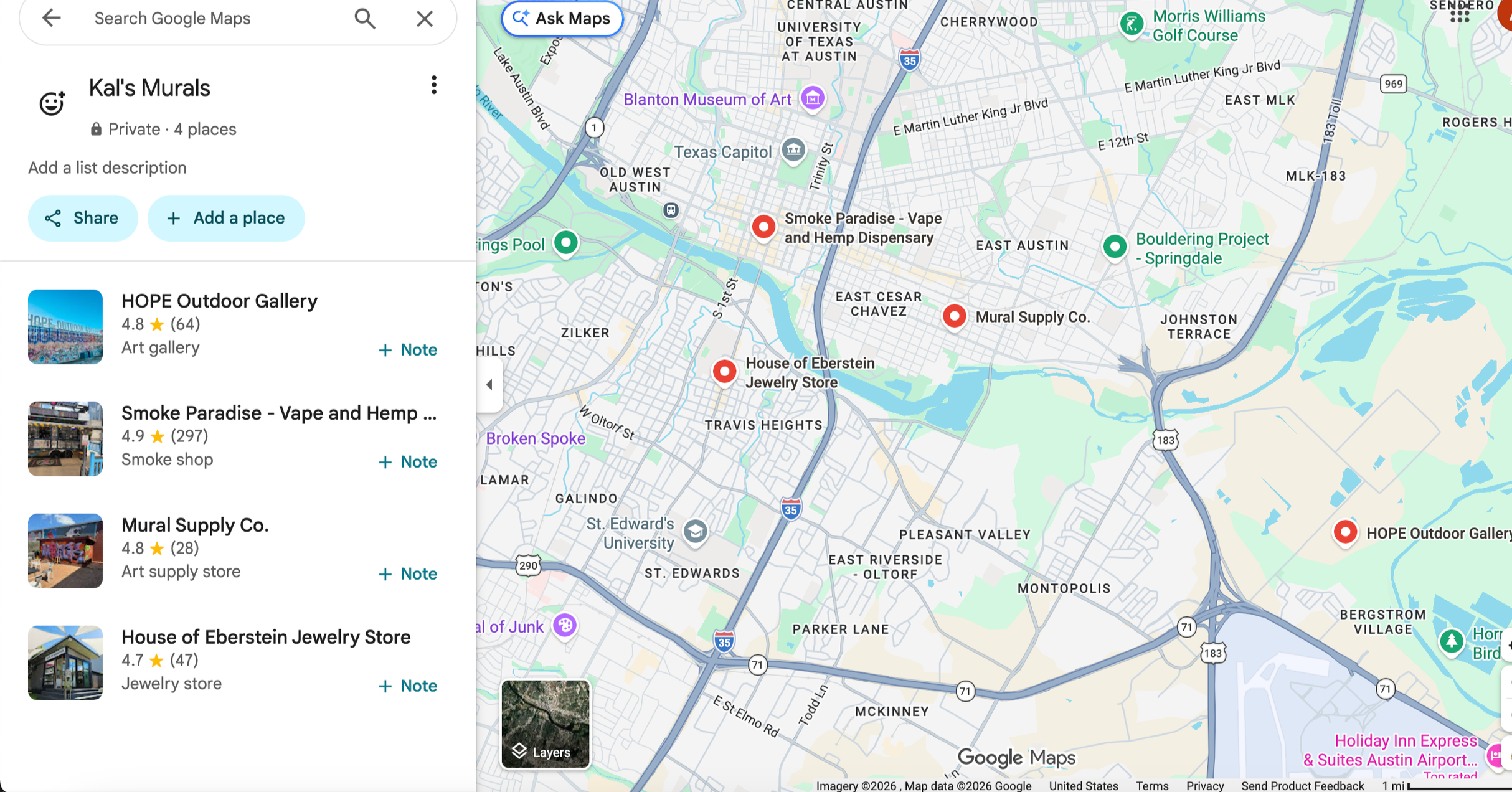Add a note to Mural Supply Co.
The image size is (1512, 792).
coord(408,574)
